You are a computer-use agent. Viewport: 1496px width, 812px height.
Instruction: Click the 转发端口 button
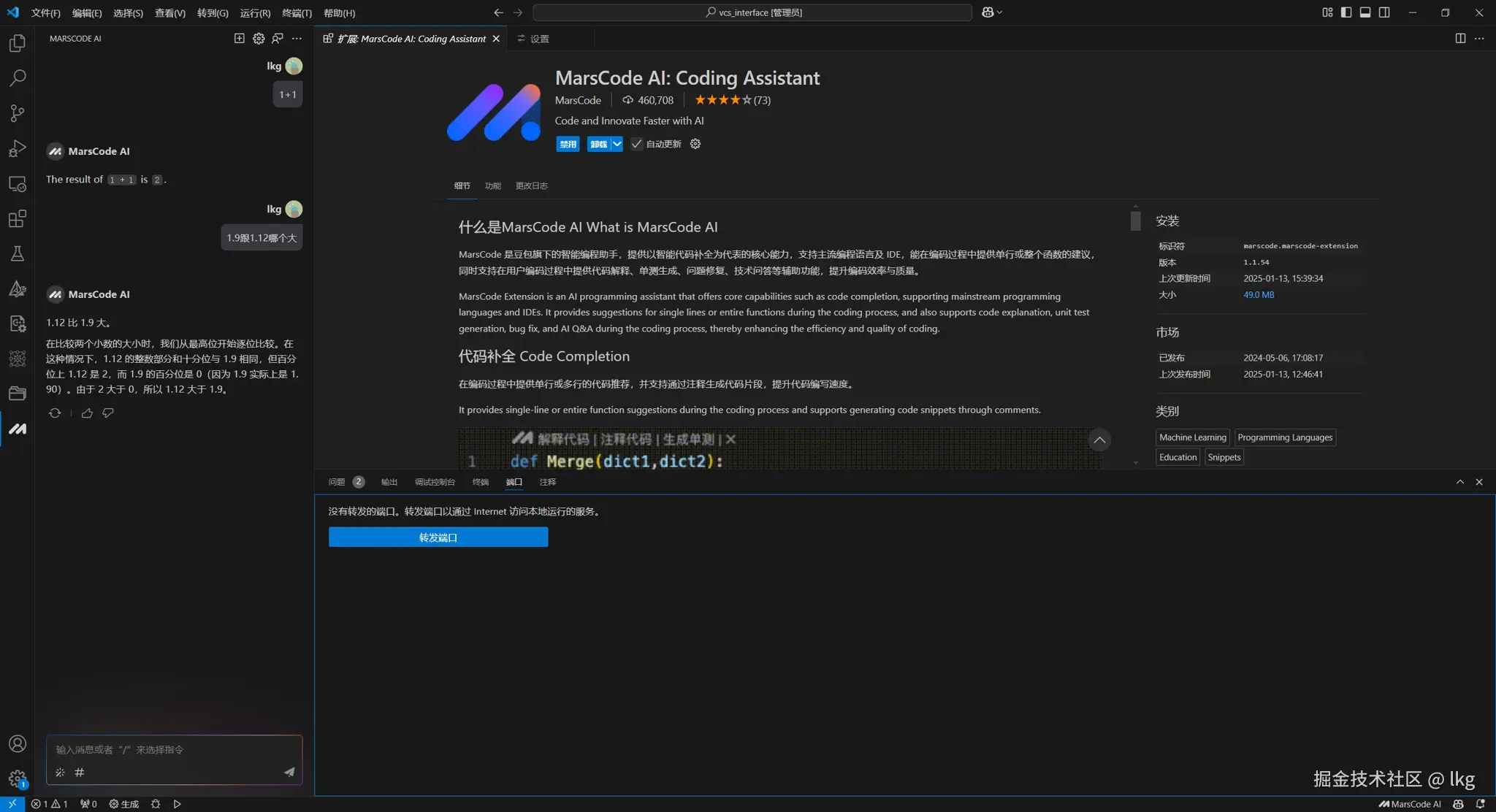438,537
